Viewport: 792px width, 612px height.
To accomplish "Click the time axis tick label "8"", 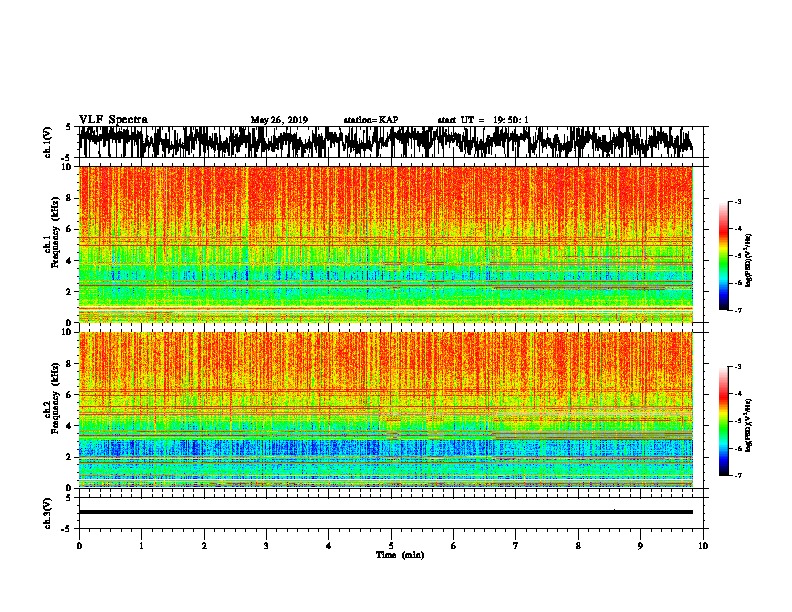I will pyautogui.click(x=578, y=546).
